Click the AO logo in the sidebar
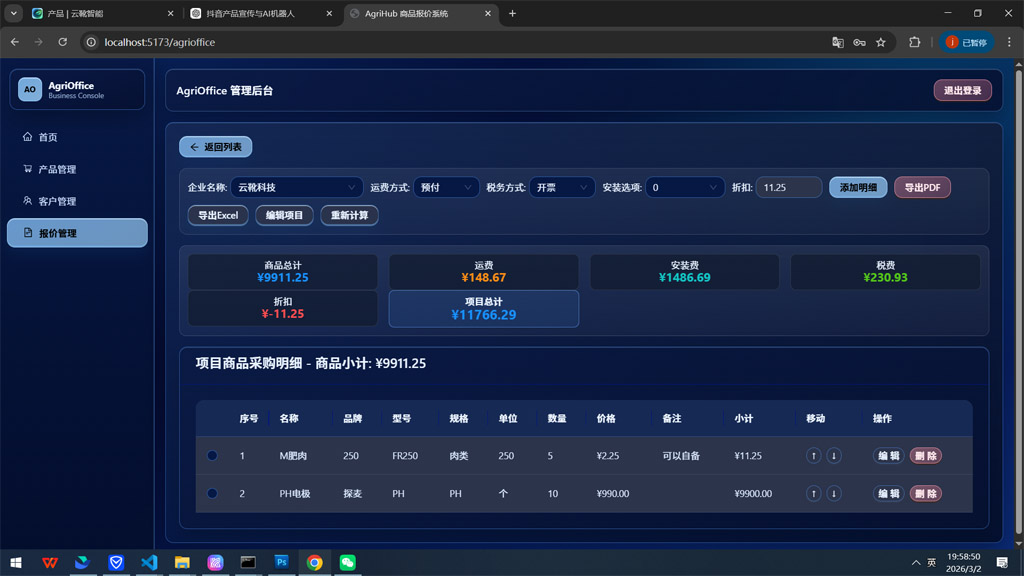The height and width of the screenshot is (576, 1024). point(29,89)
